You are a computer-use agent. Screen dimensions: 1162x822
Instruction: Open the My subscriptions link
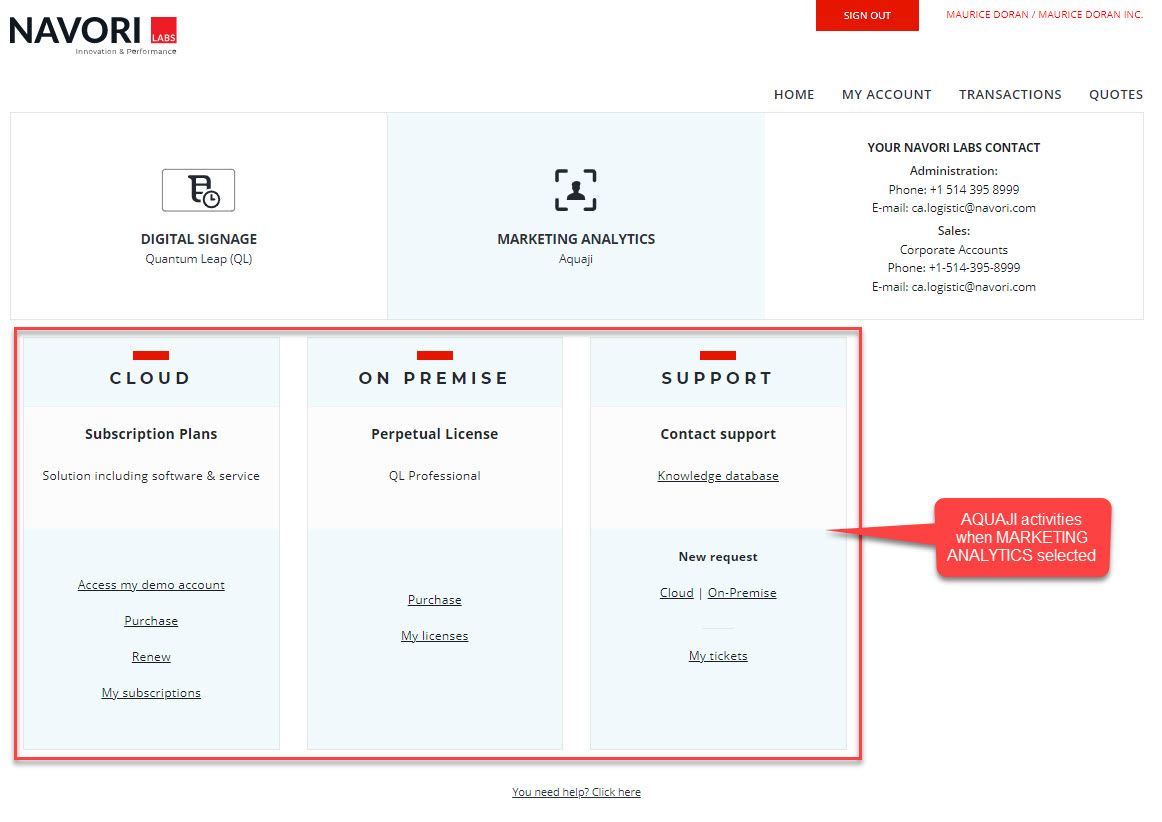click(x=151, y=693)
